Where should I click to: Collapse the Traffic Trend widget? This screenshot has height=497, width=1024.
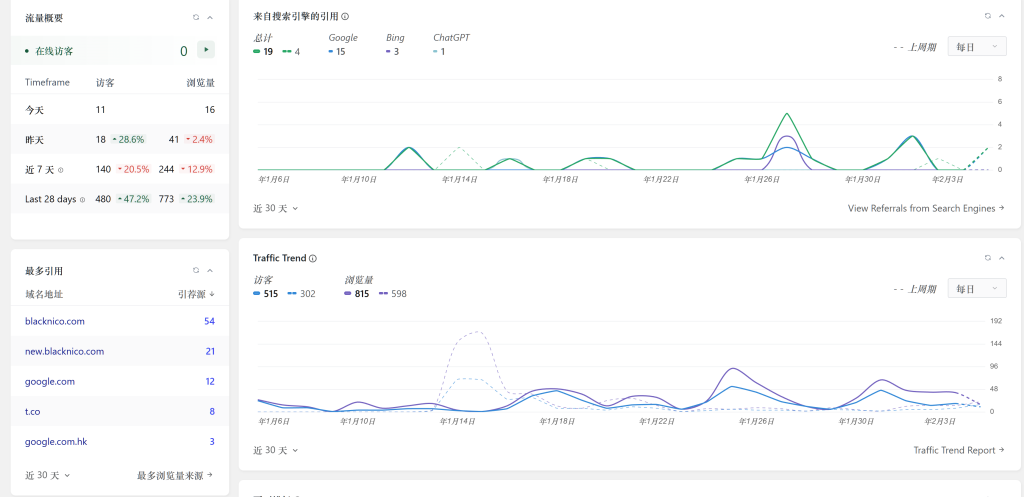tap(1002, 258)
